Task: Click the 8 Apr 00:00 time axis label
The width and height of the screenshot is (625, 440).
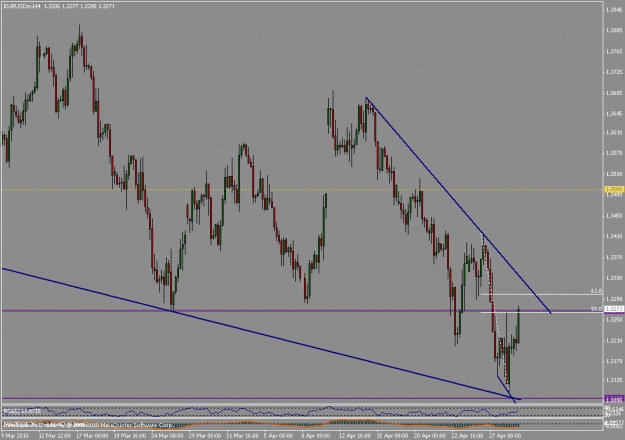Action: pos(316,436)
